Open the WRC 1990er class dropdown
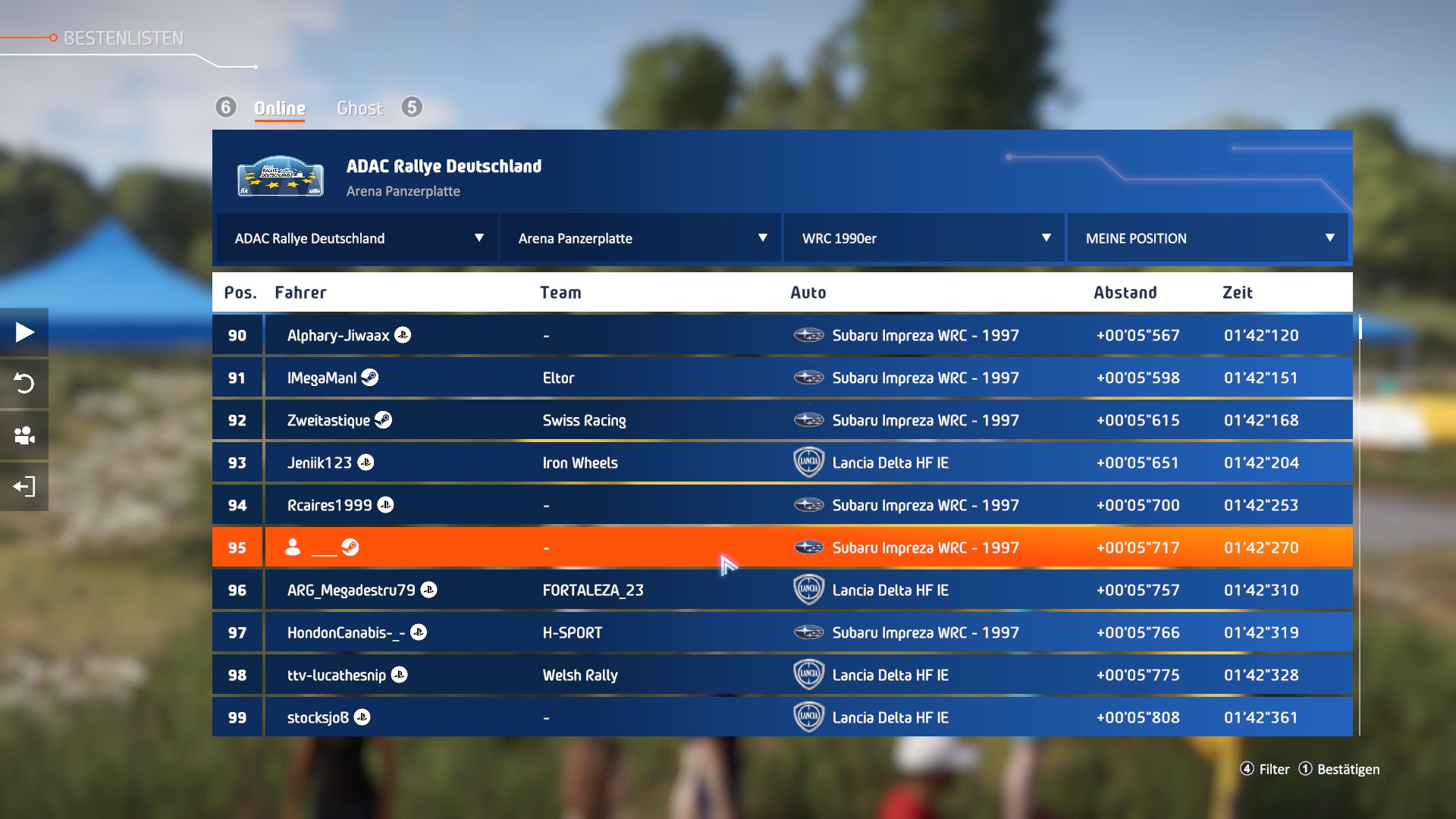The height and width of the screenshot is (819, 1456). pyautogui.click(x=924, y=238)
